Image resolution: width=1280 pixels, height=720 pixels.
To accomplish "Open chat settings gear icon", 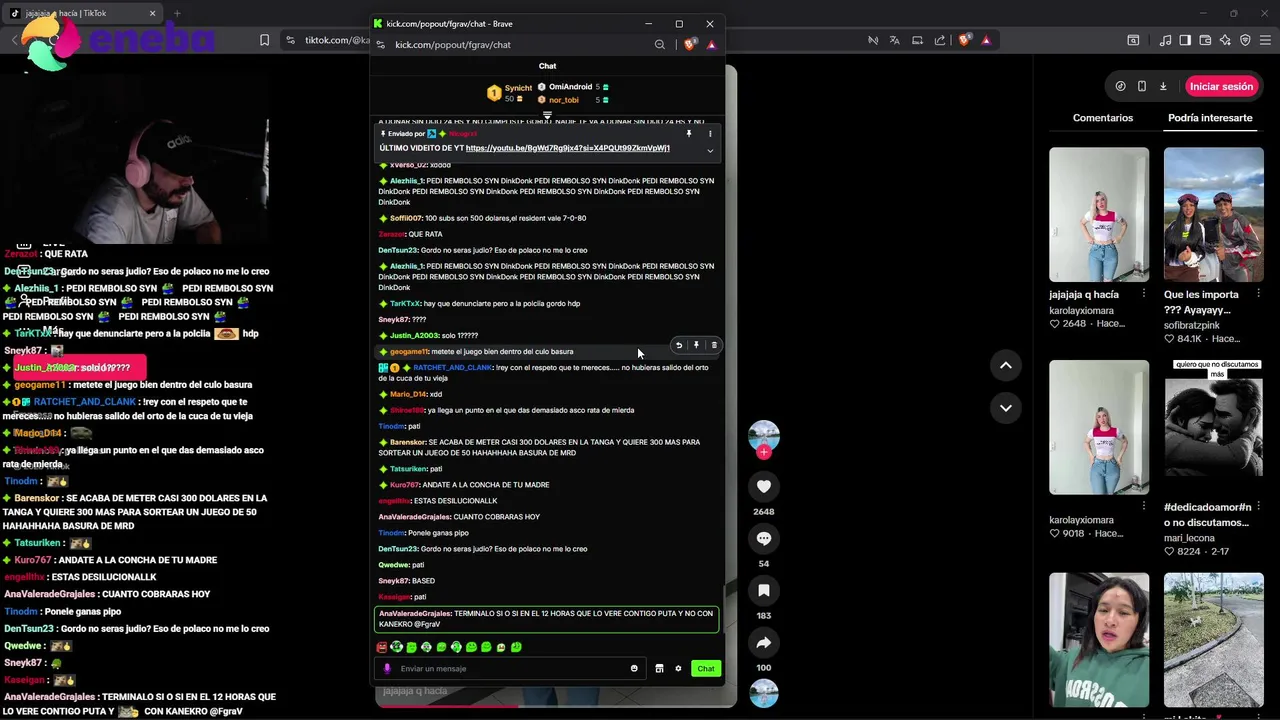I will pyautogui.click(x=678, y=668).
